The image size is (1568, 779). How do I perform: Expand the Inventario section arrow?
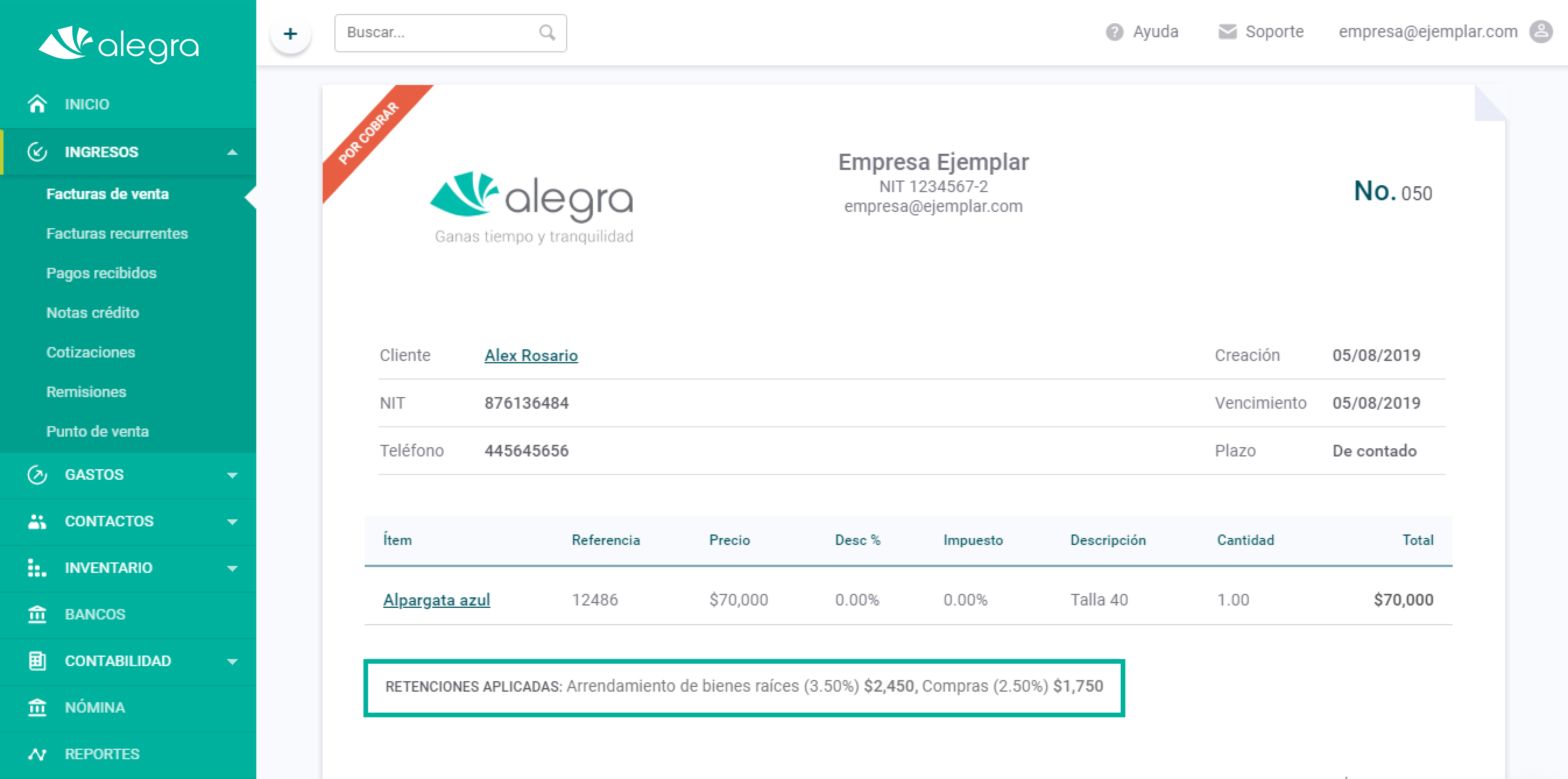click(x=232, y=568)
